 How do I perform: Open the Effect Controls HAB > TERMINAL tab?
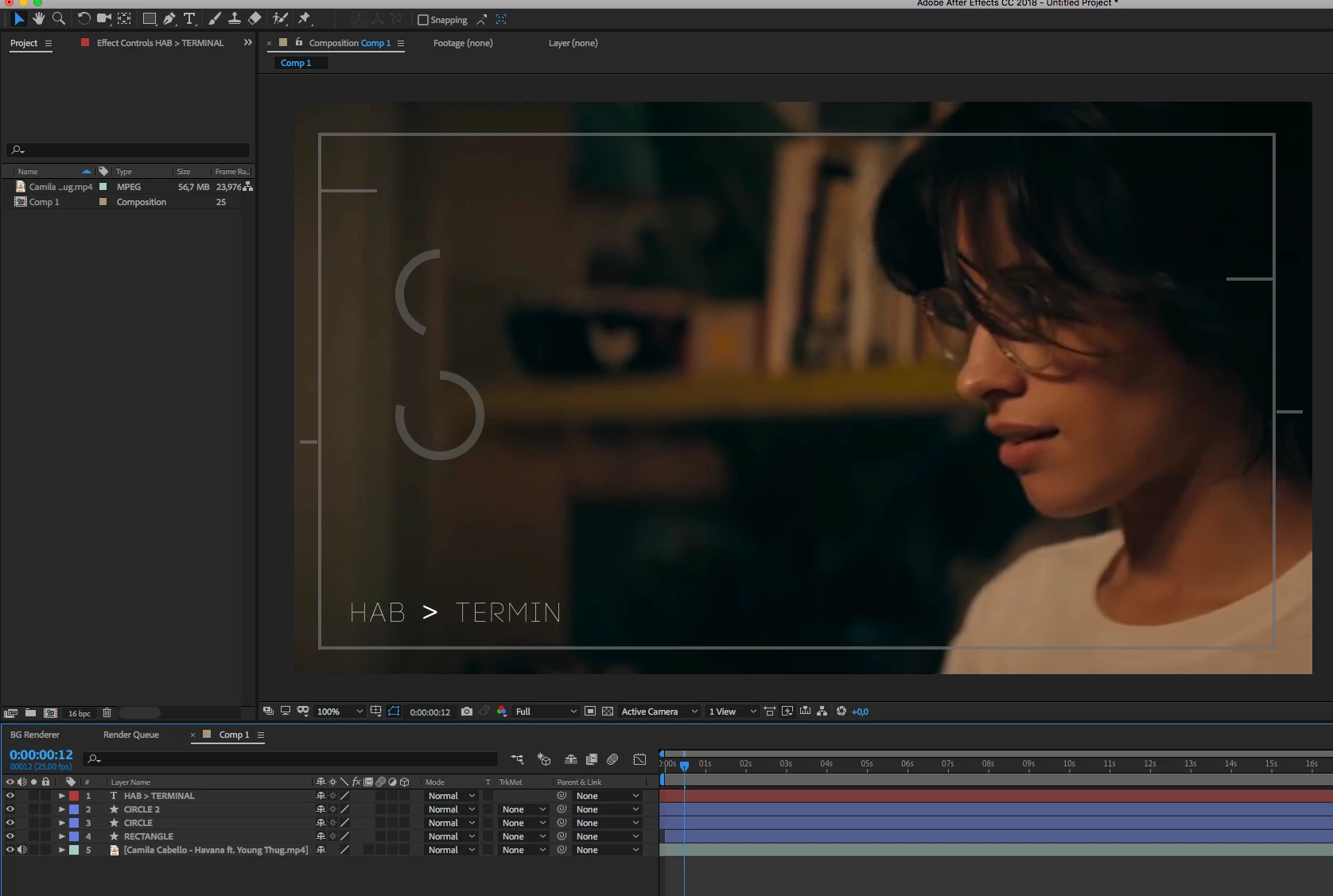(x=160, y=43)
